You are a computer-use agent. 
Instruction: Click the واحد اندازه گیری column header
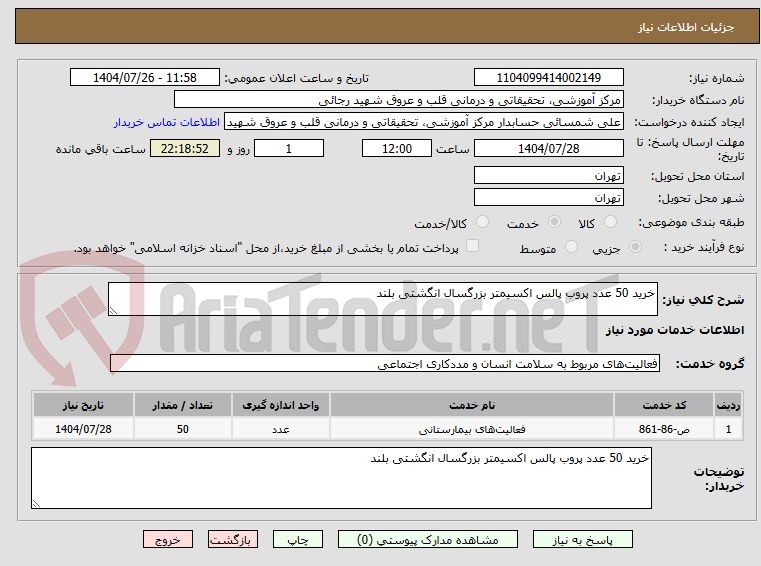click(281, 405)
